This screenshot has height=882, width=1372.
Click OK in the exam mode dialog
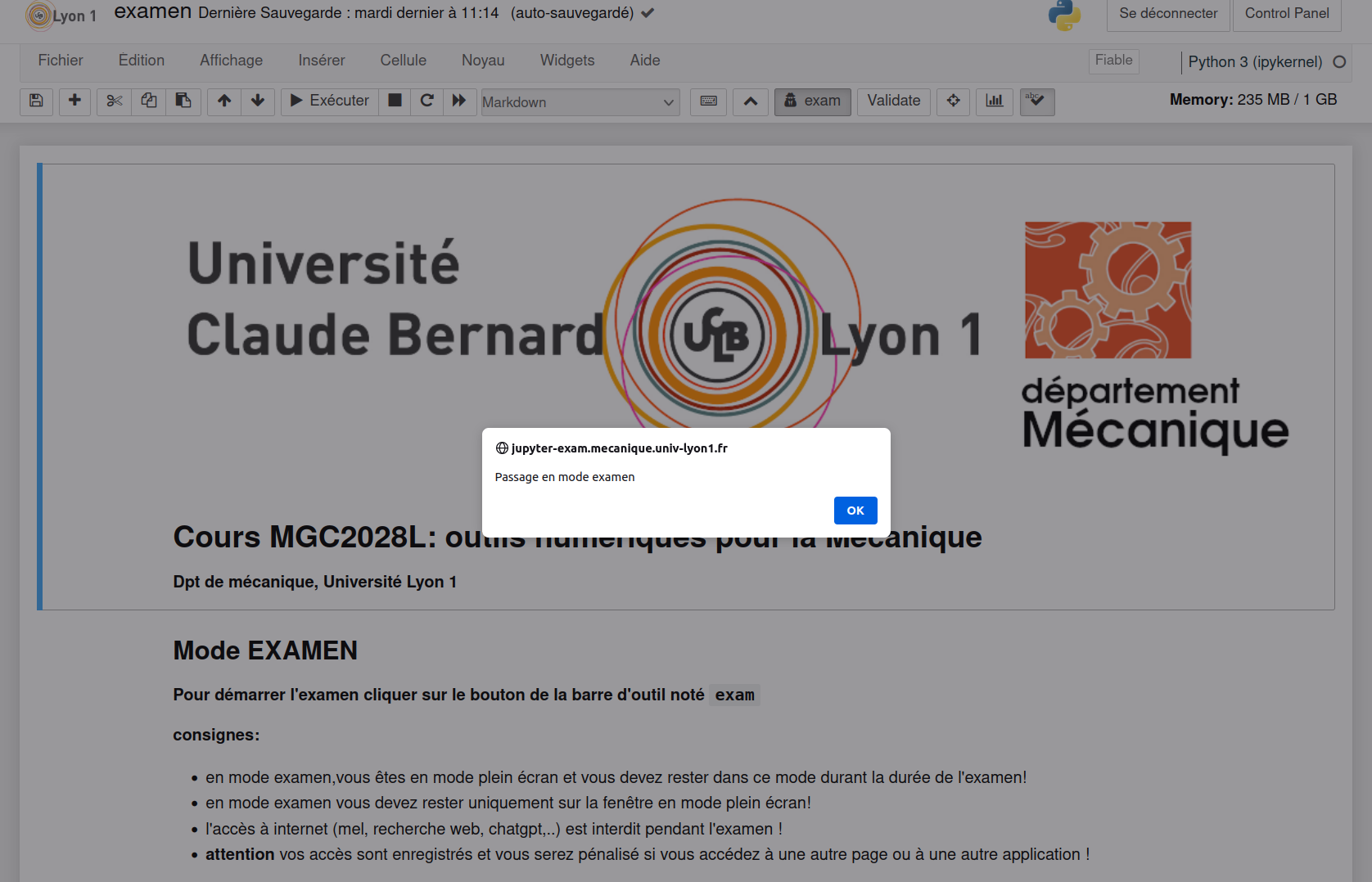pos(855,511)
